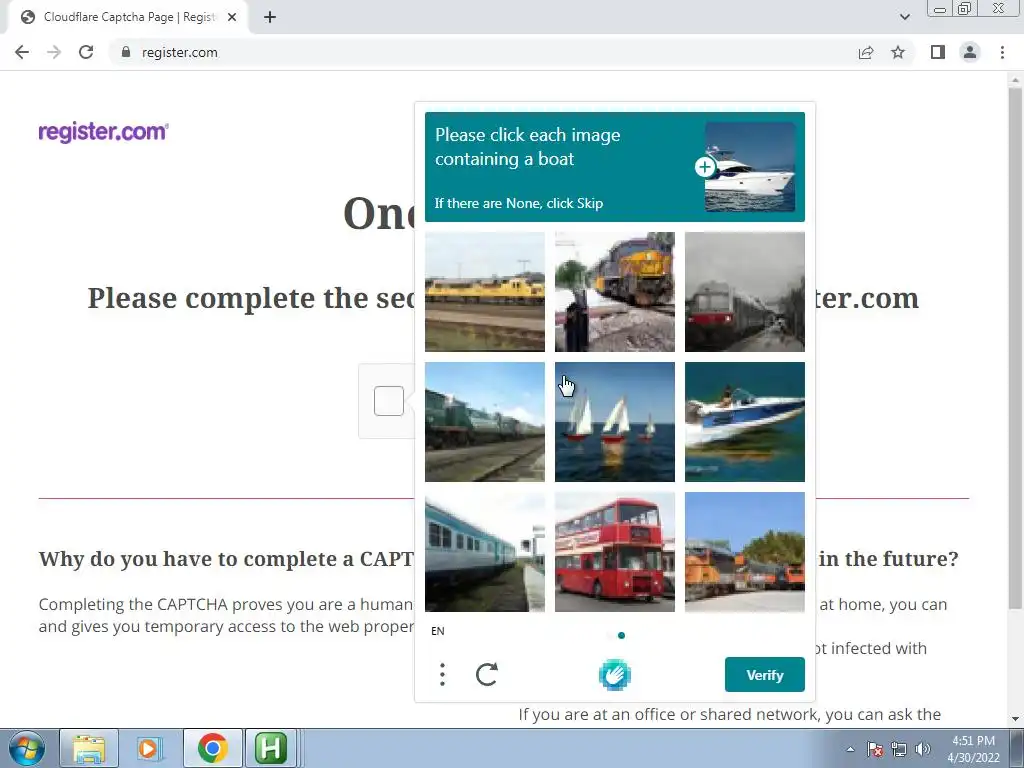Select the orange locomotives image
Screen dimensions: 1024x768
pyautogui.click(x=744, y=552)
